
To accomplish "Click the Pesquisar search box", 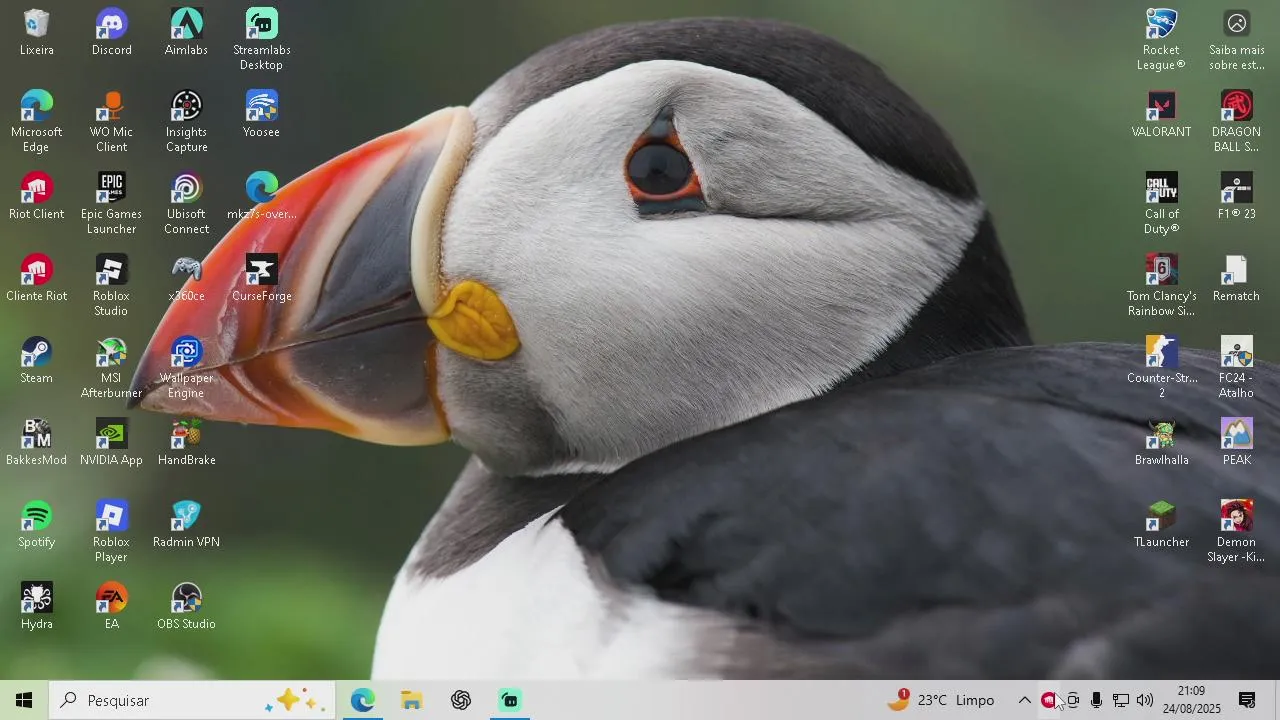I will (x=193, y=700).
